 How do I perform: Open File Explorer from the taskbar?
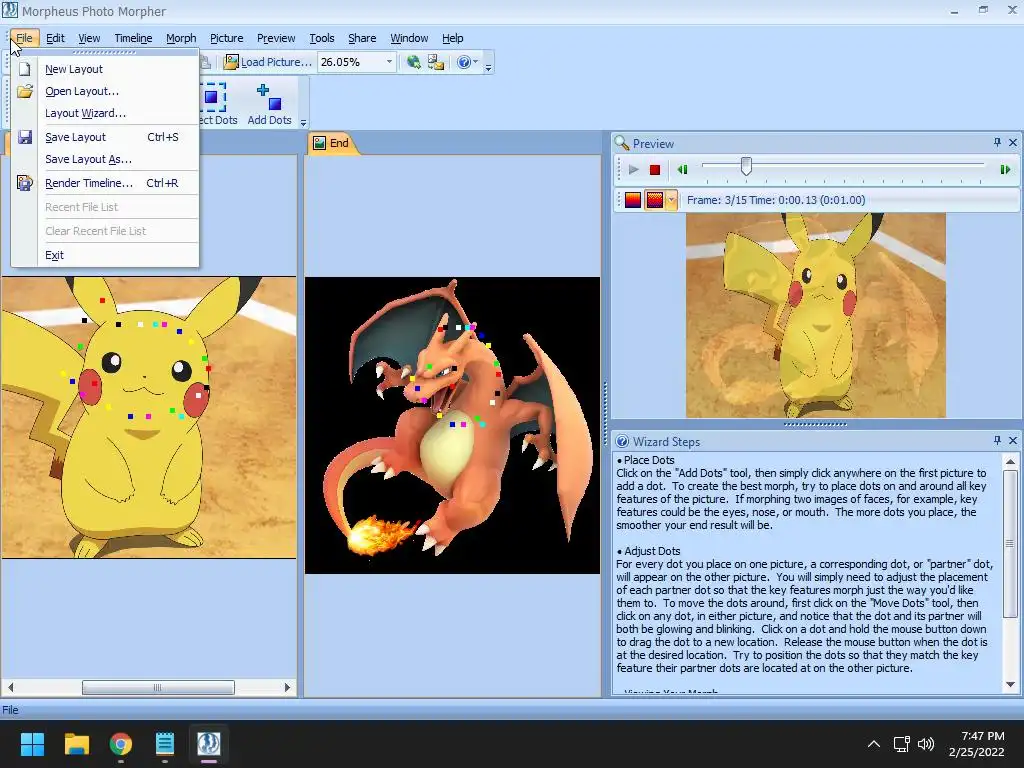(x=76, y=744)
